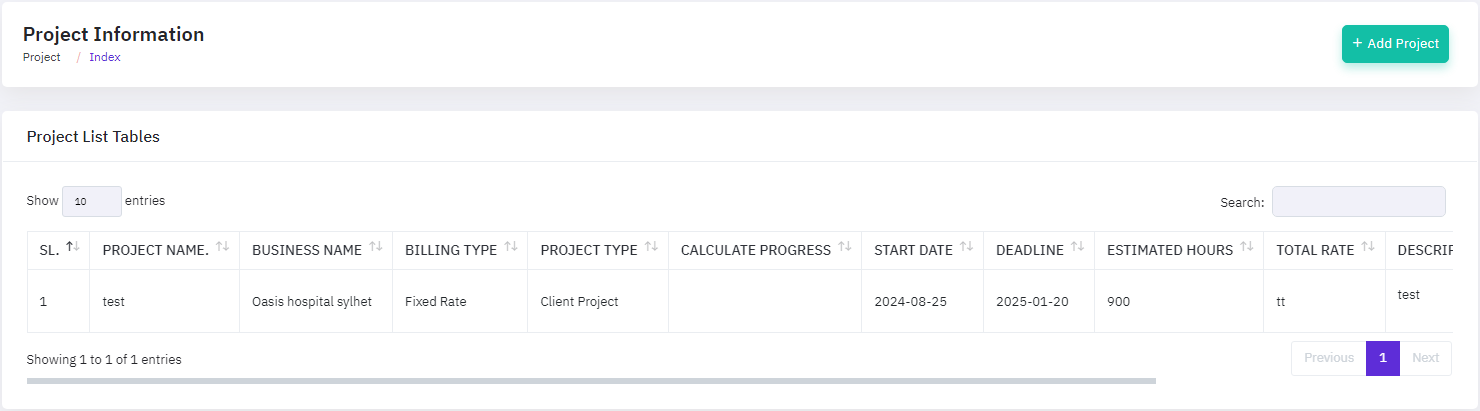Sort by Calculate Progress arrows
This screenshot has width=1480, height=411.
pyautogui.click(x=844, y=247)
